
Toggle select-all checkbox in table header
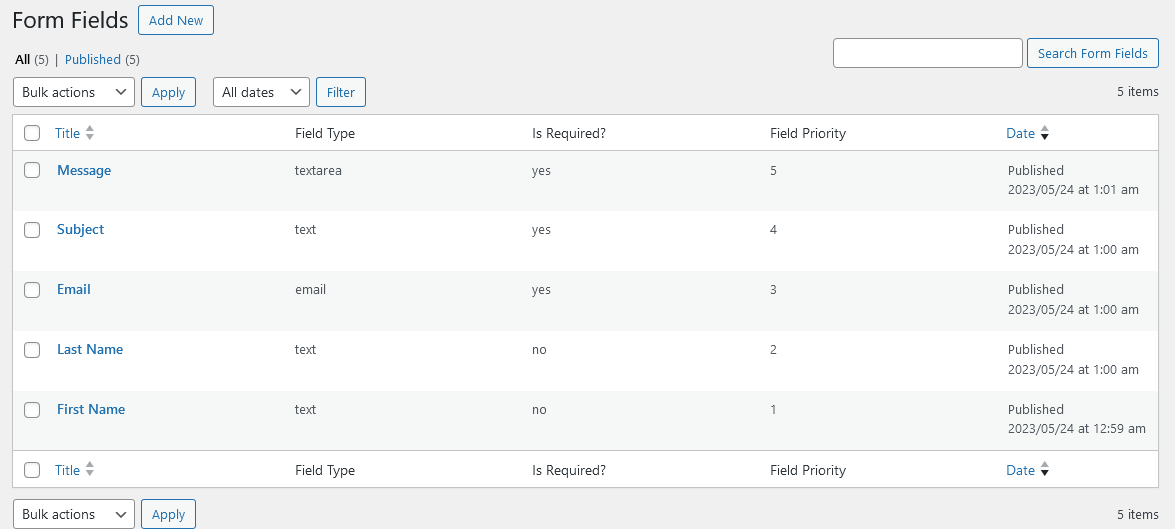pos(32,133)
